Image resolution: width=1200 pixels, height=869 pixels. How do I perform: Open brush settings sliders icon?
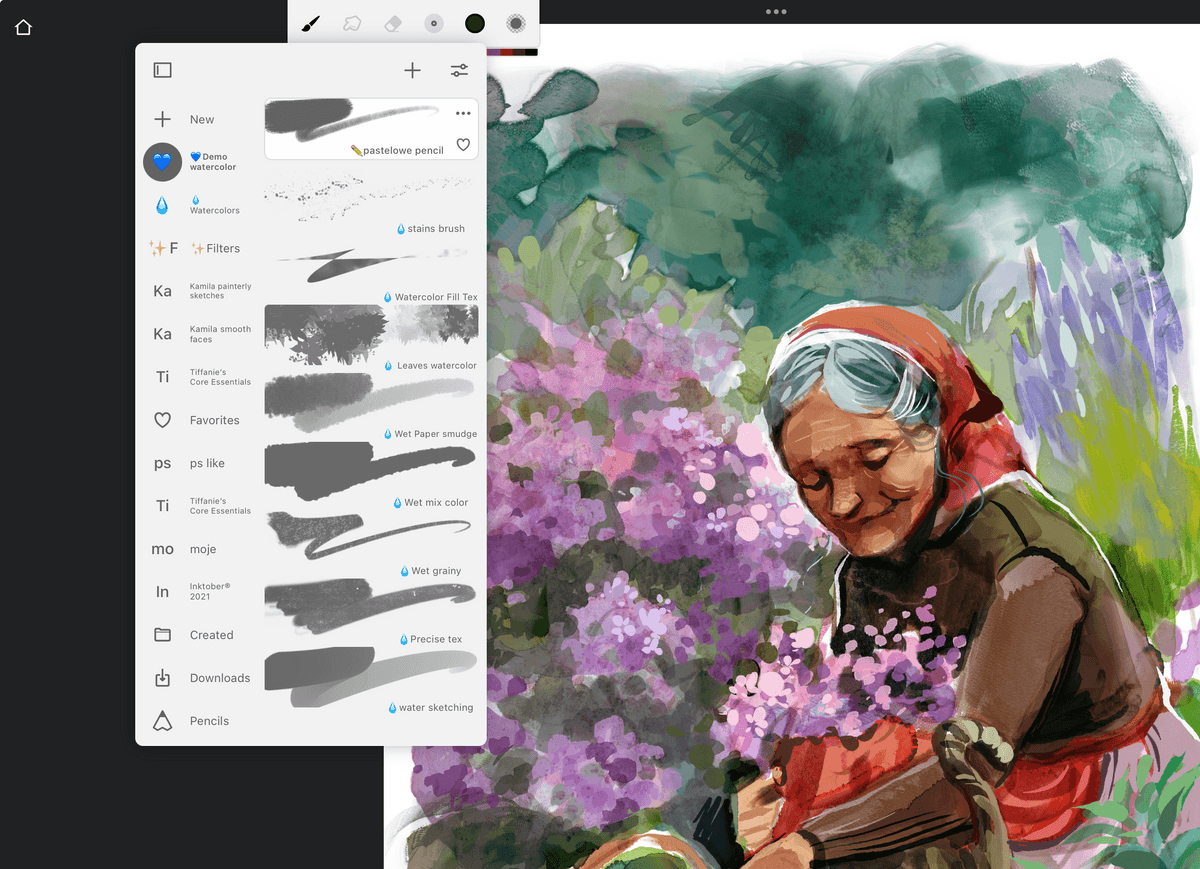[459, 70]
